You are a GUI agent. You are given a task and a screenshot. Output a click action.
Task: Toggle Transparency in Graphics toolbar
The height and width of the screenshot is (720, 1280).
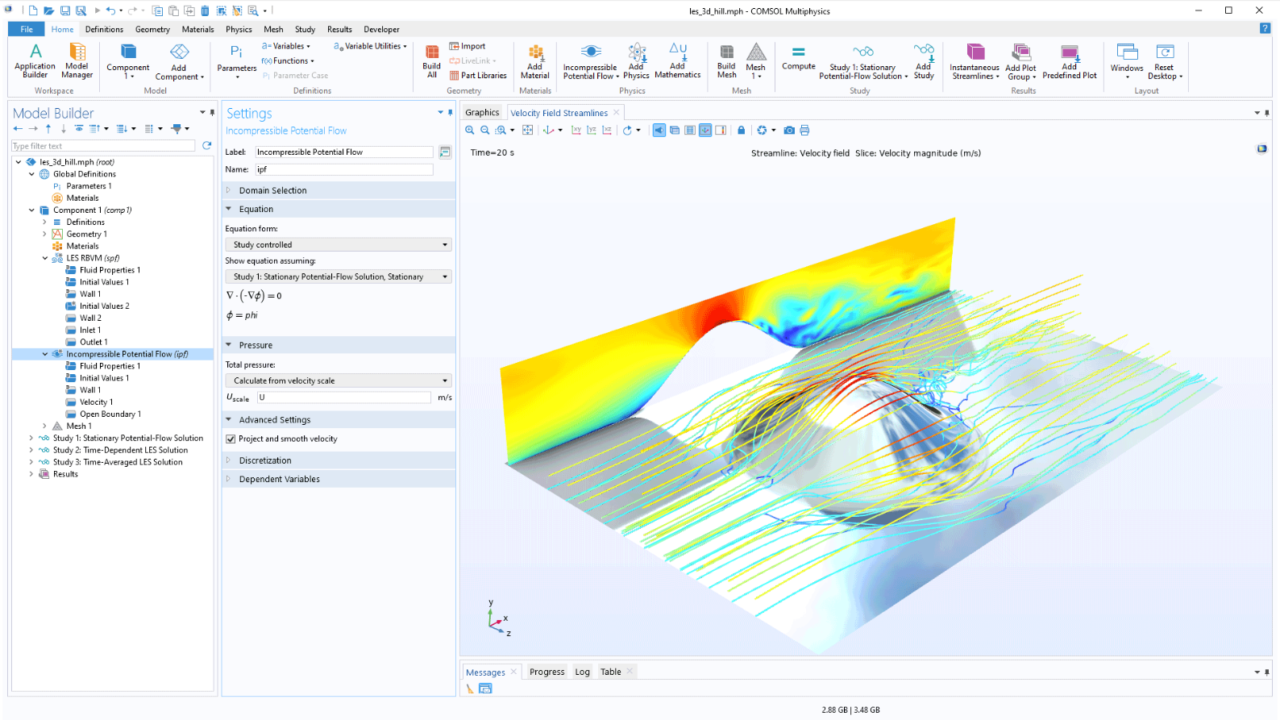tap(674, 130)
